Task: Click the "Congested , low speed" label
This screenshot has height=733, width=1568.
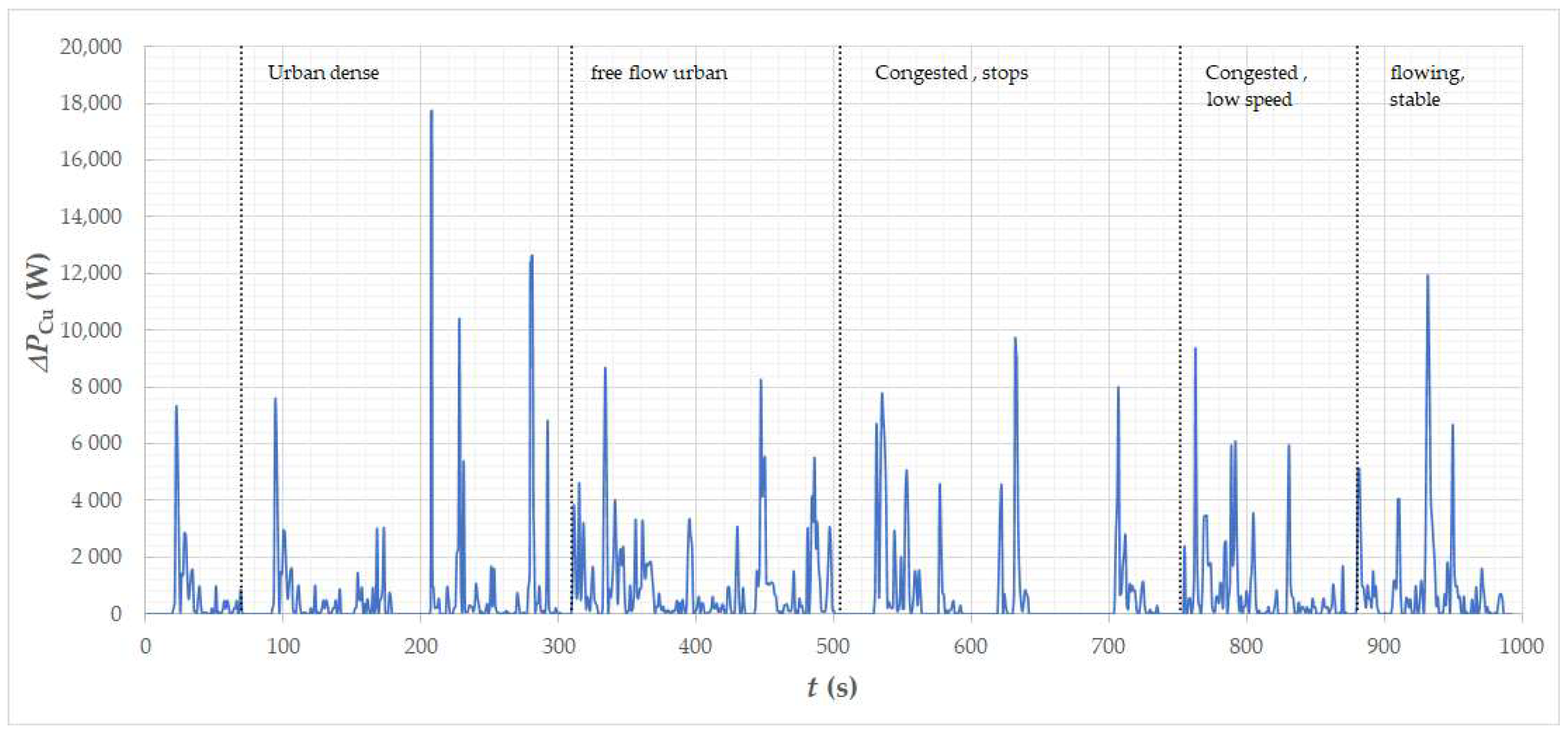Action: (x=1255, y=86)
